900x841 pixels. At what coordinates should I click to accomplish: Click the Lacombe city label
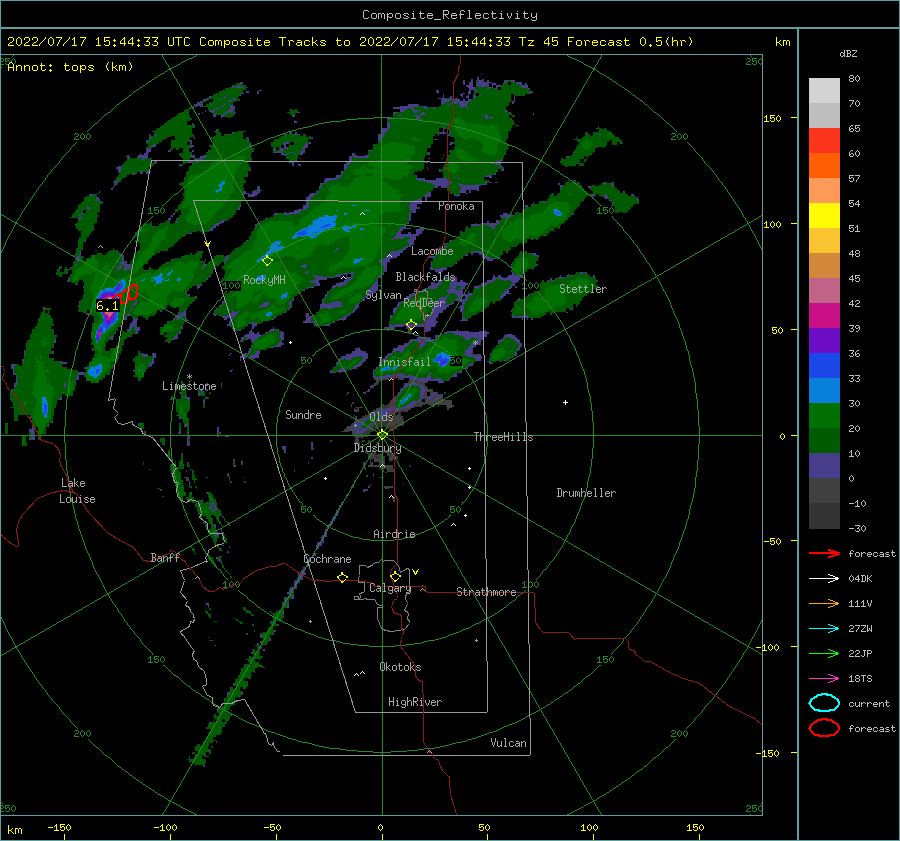click(432, 251)
